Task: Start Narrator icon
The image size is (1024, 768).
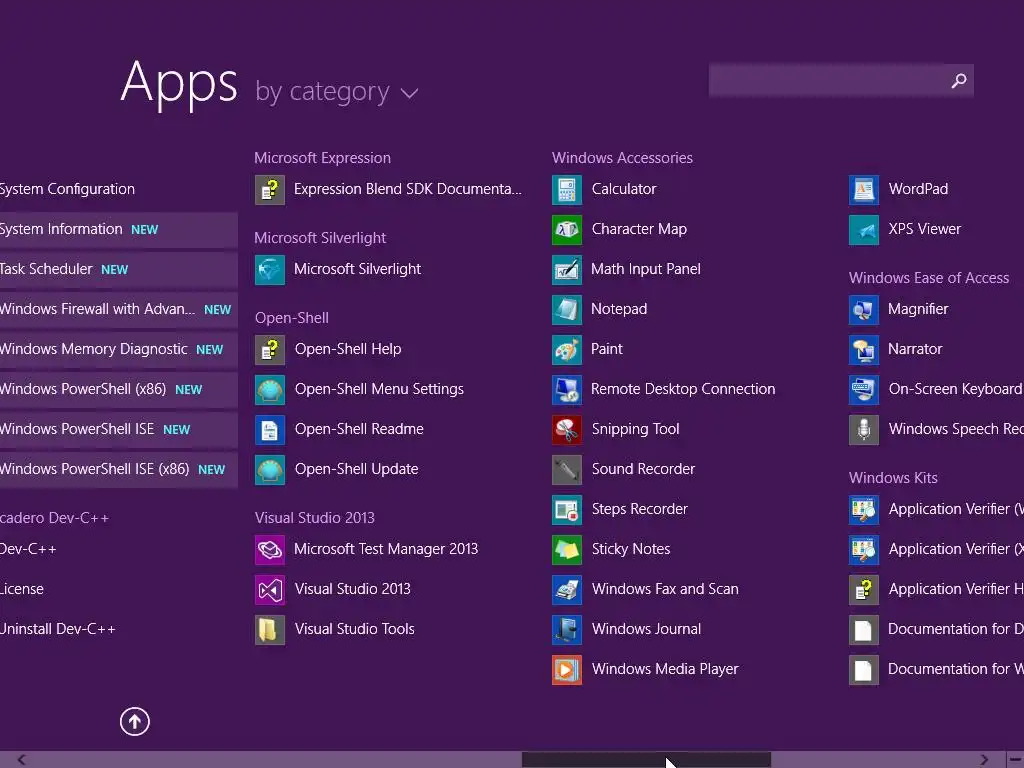Action: tap(863, 350)
